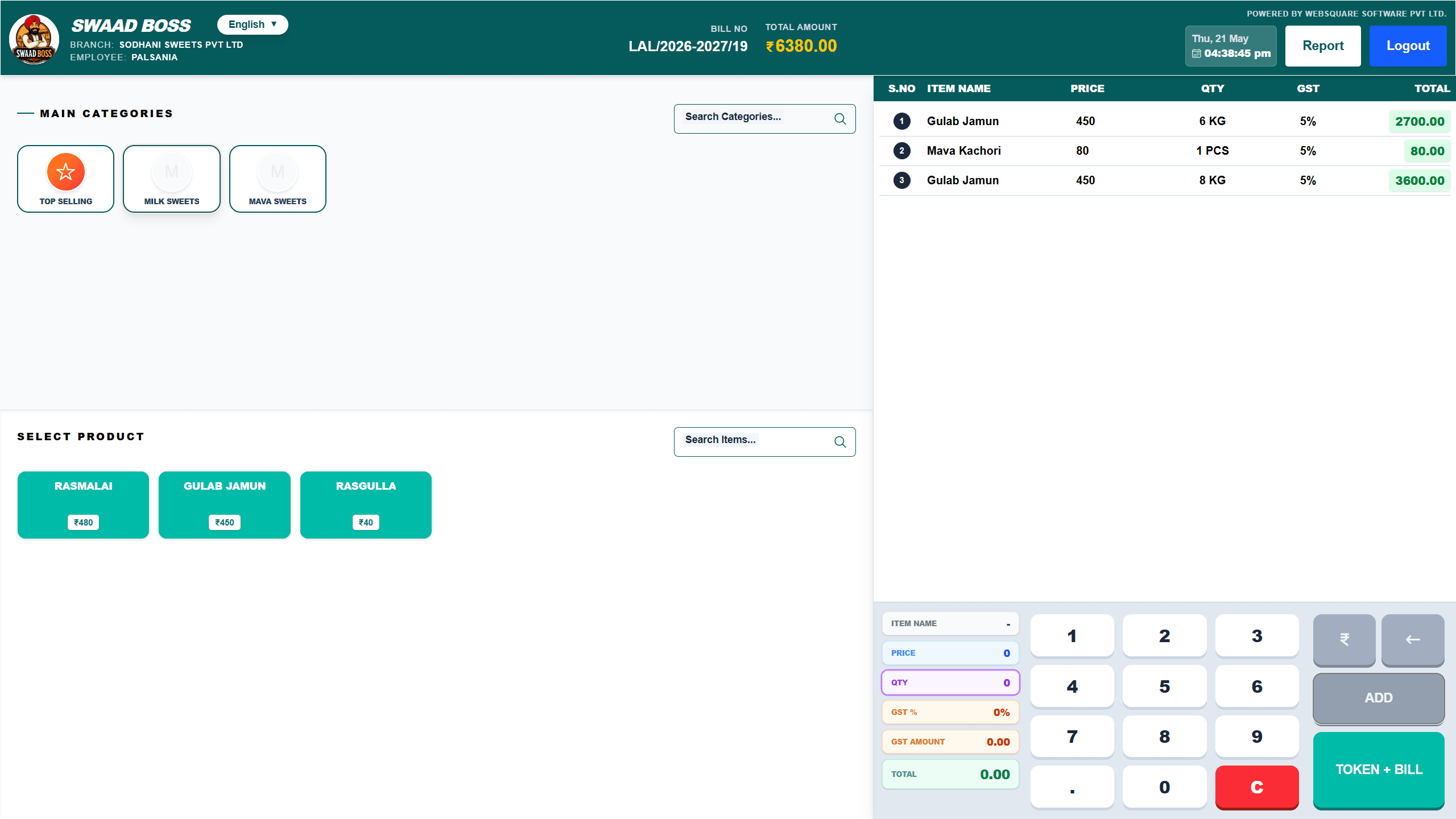Screen dimensions: 1456x819
Task: Select the GST % field
Action: [x=950, y=712]
